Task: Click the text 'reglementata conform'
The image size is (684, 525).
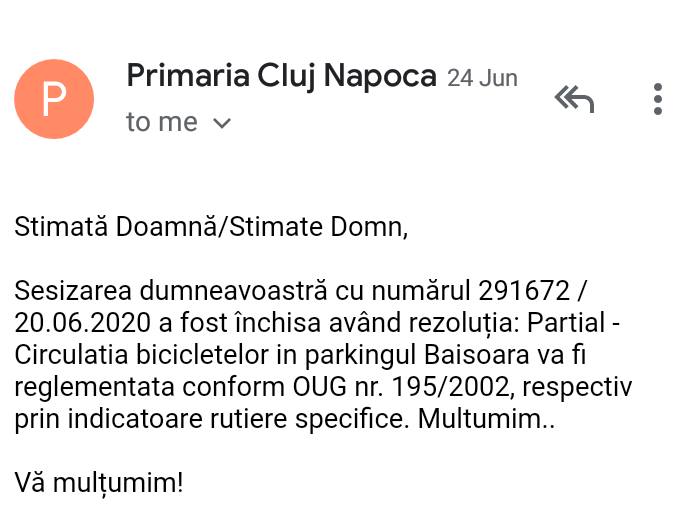Action: click(x=150, y=388)
